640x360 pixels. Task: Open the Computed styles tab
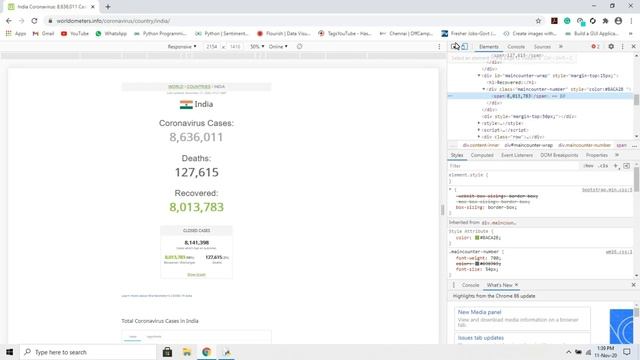482,155
